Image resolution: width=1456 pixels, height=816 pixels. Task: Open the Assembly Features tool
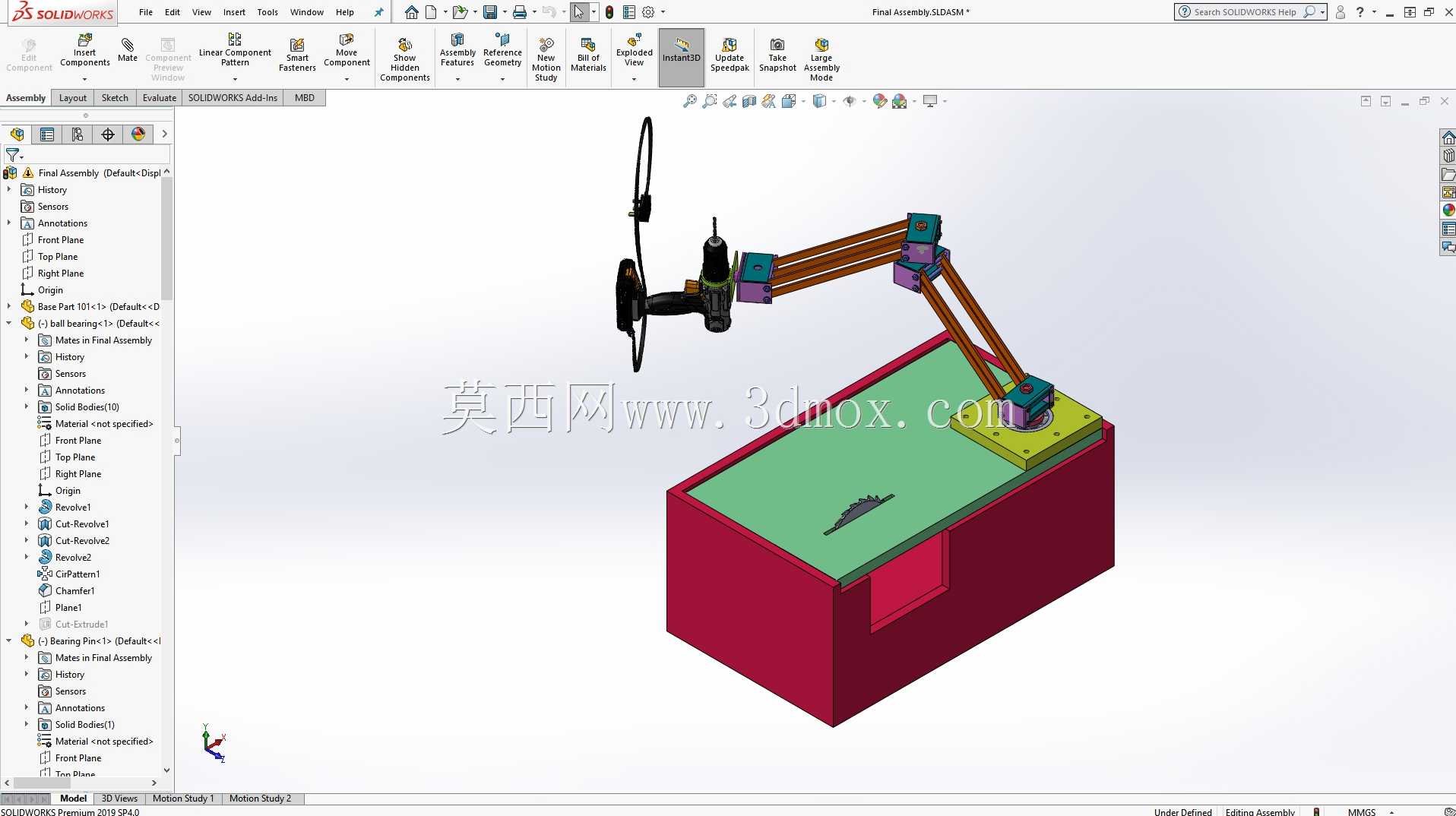457,50
